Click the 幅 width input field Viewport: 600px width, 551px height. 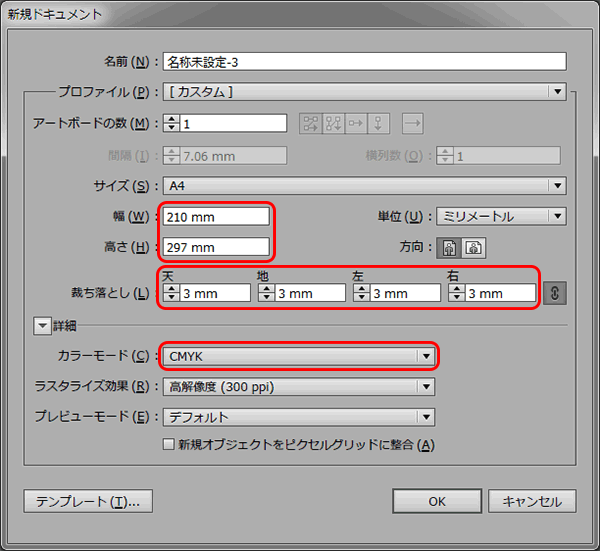pyautogui.click(x=217, y=217)
